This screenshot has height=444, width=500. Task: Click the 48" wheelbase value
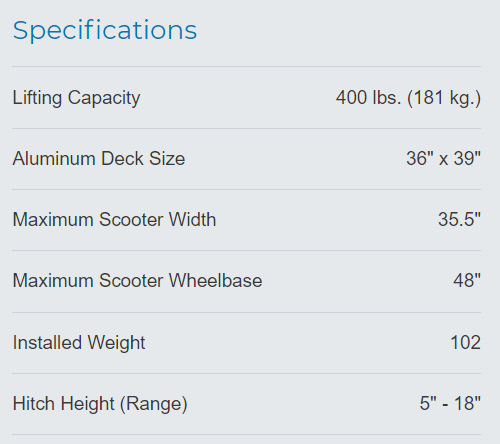click(467, 281)
